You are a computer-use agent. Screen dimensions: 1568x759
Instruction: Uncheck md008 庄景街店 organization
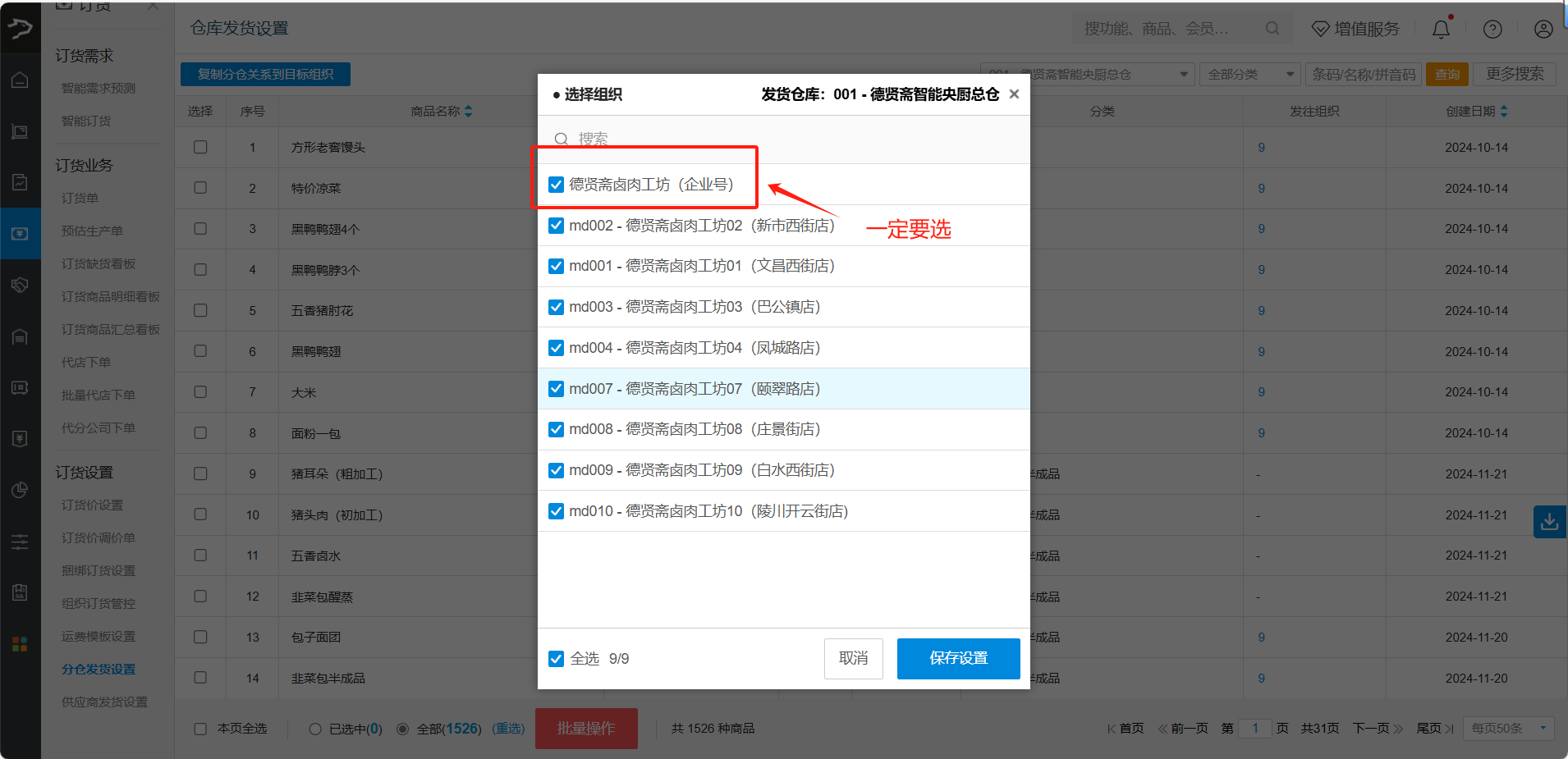point(556,429)
